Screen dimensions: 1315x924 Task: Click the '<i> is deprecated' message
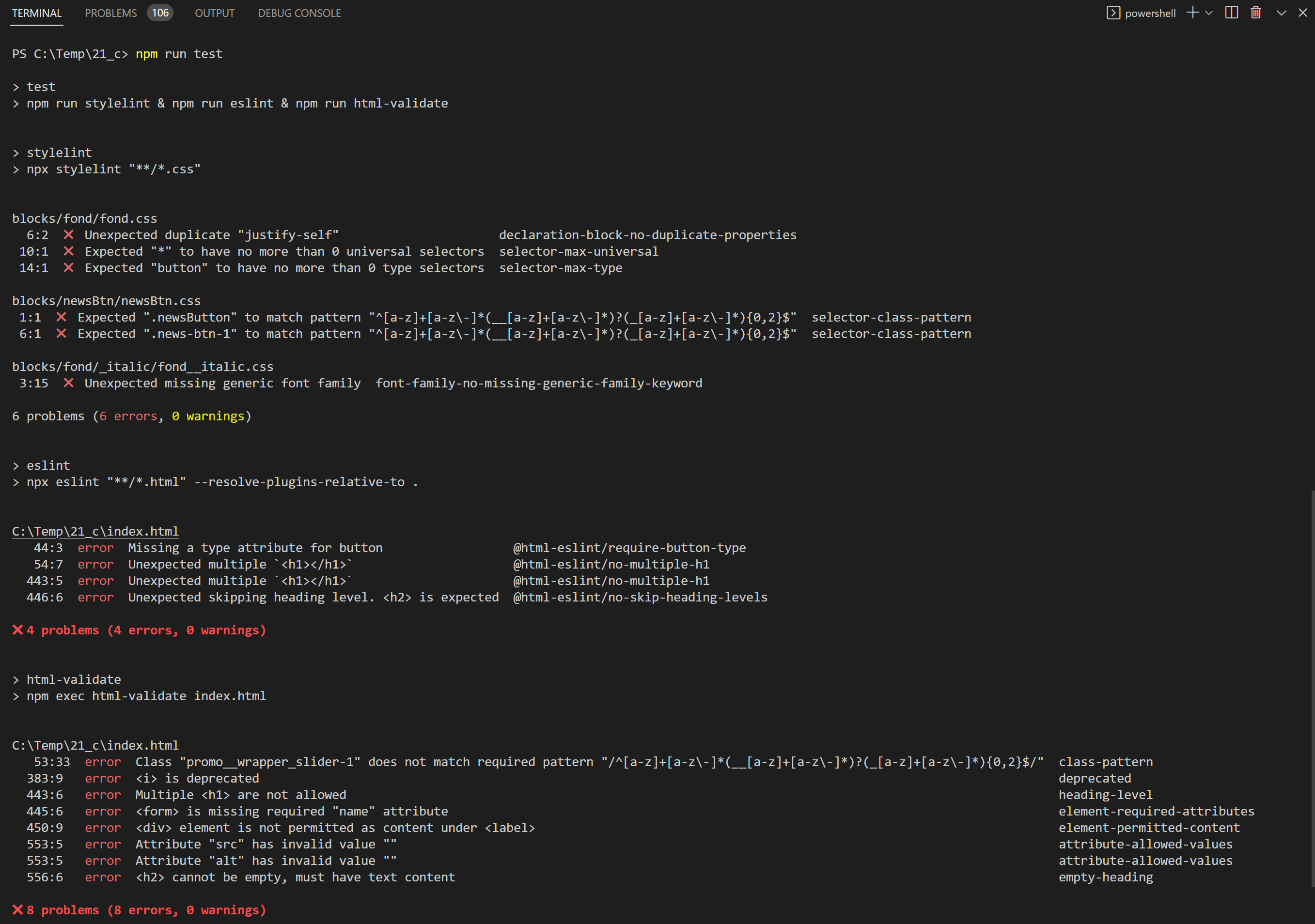pyautogui.click(x=197, y=779)
